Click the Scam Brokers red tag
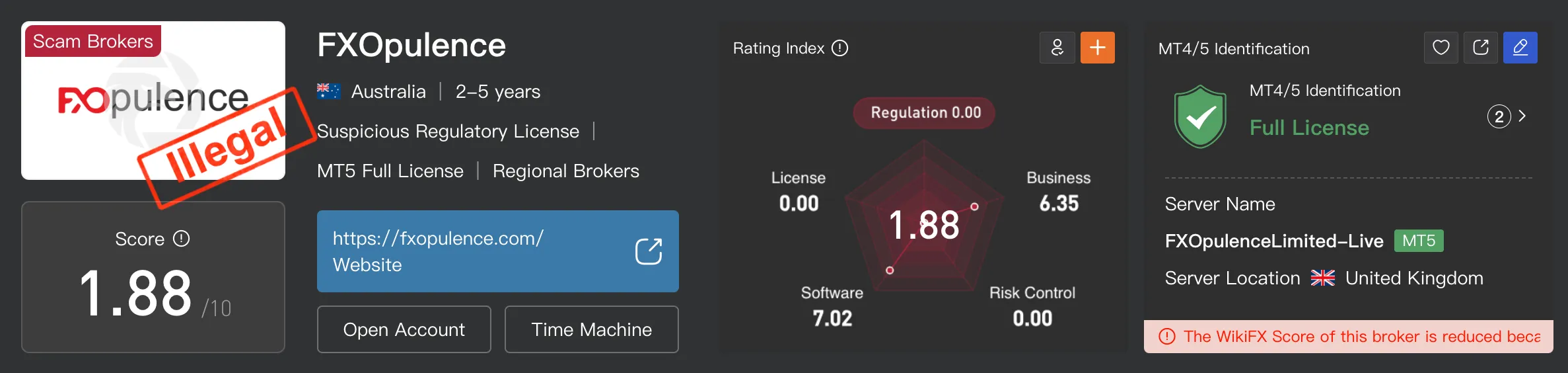Image resolution: width=1568 pixels, height=373 pixels. tap(93, 41)
